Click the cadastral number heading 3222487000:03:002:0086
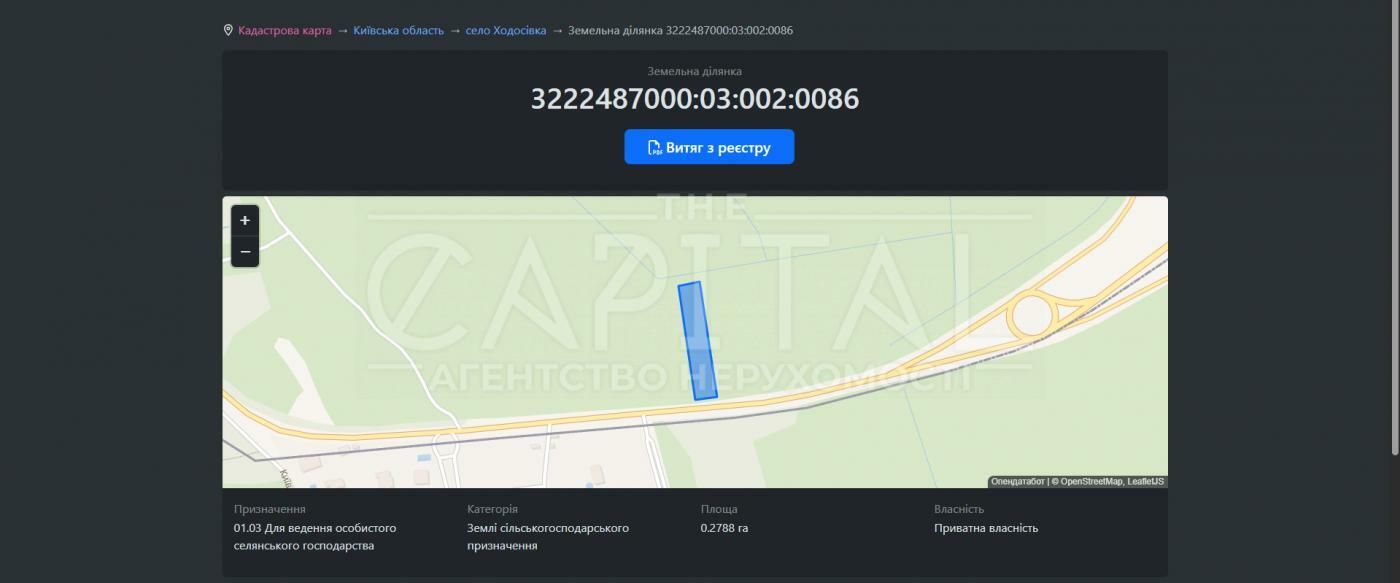1400x583 pixels. pyautogui.click(x=694, y=99)
